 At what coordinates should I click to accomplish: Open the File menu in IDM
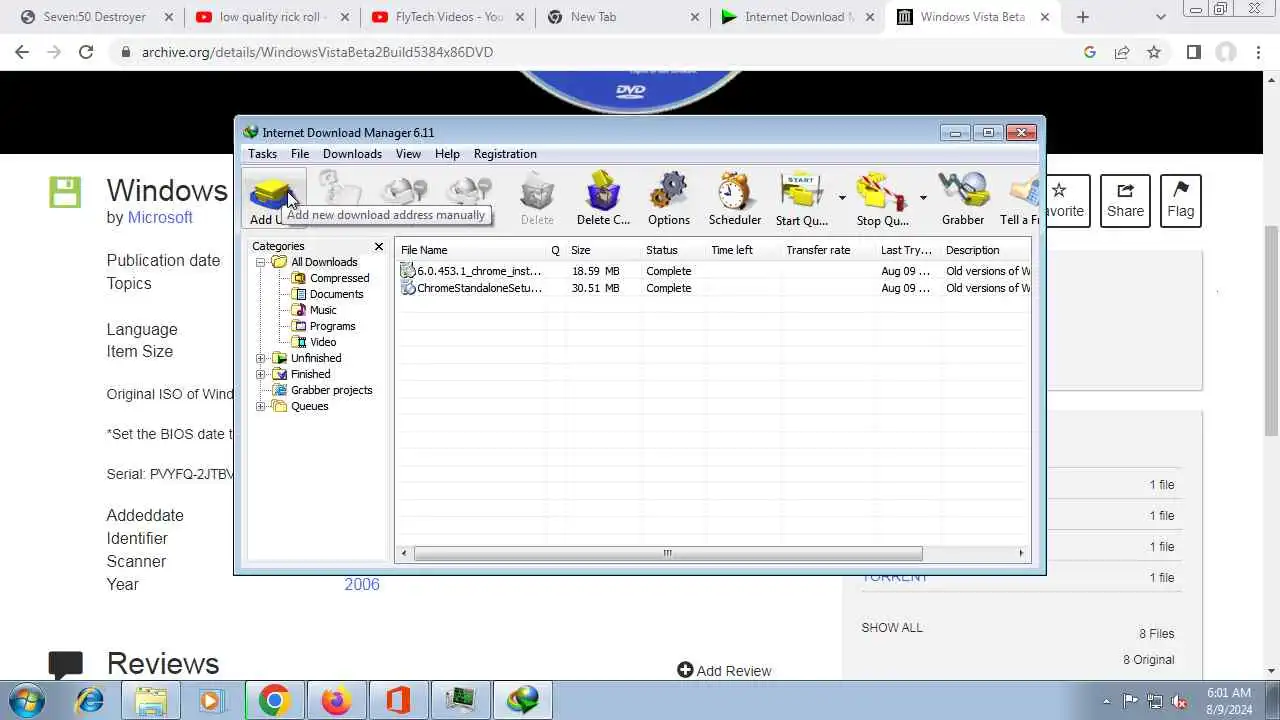300,154
